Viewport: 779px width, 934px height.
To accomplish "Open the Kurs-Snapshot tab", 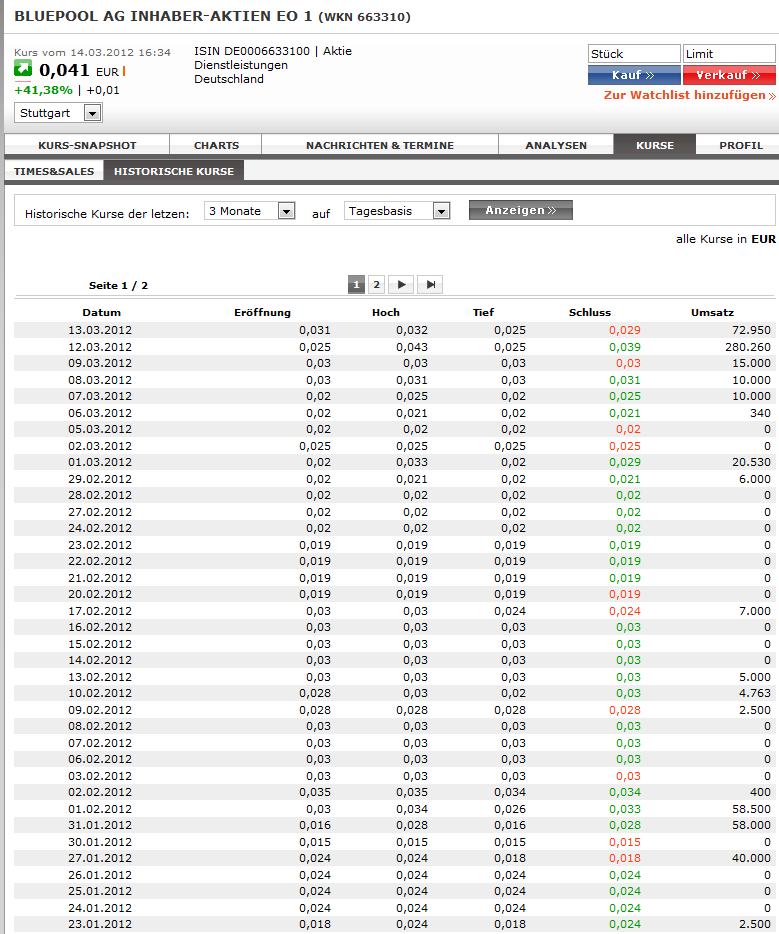I will click(x=87, y=145).
